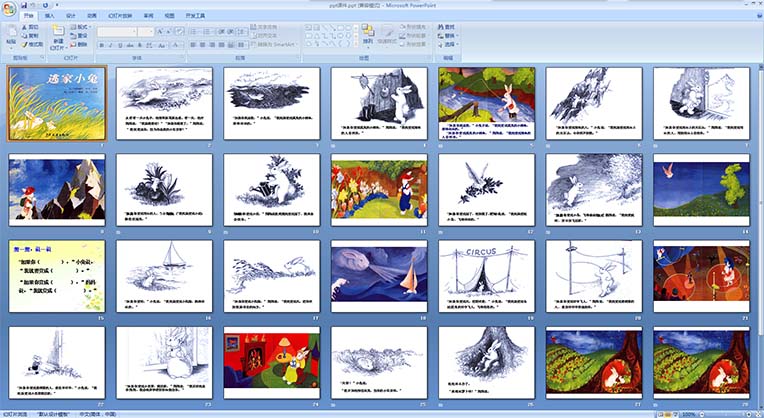
Task: Toggle Bold formatting
Action: (x=102, y=45)
